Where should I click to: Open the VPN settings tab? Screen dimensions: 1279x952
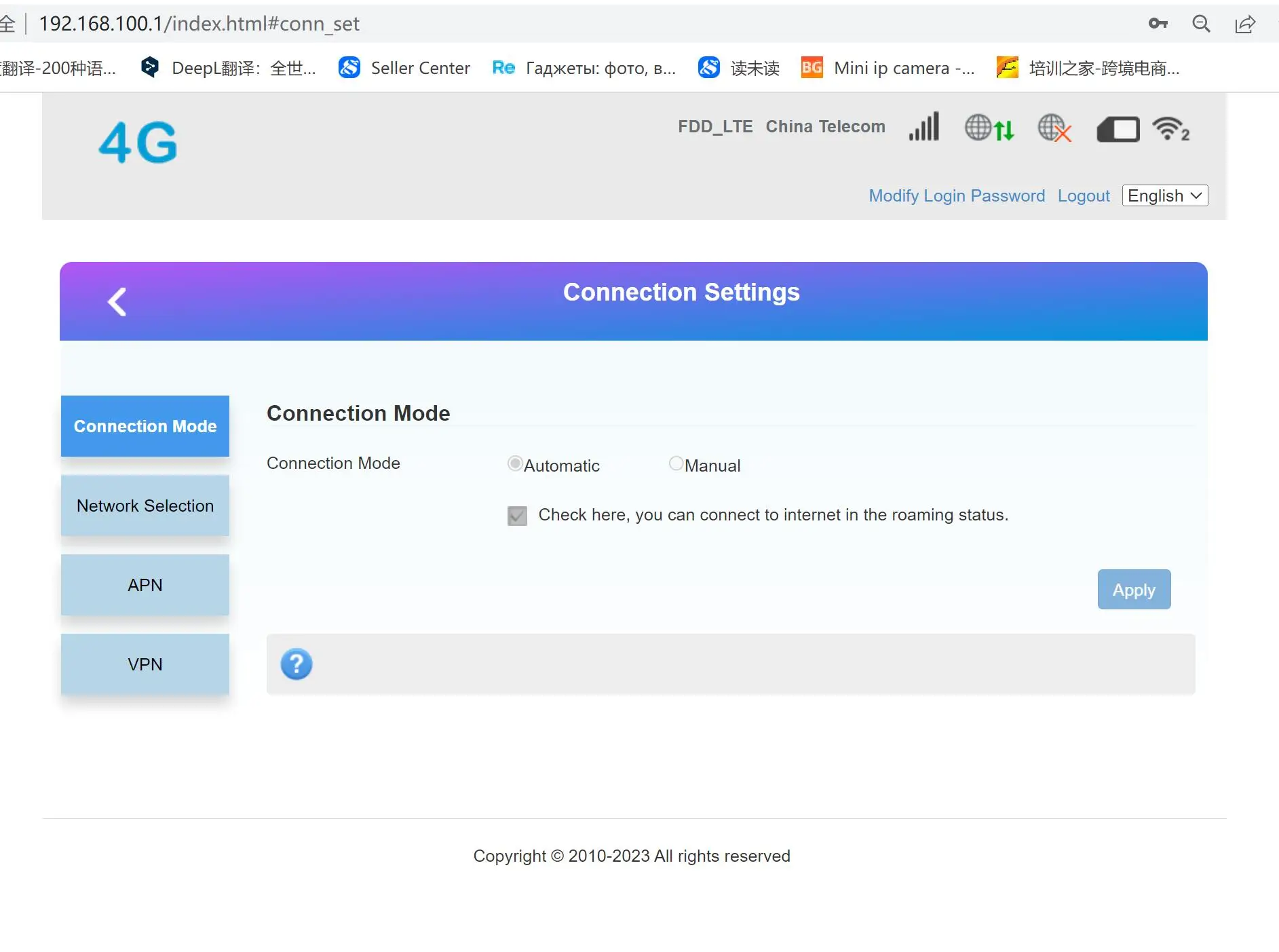pyautogui.click(x=145, y=664)
